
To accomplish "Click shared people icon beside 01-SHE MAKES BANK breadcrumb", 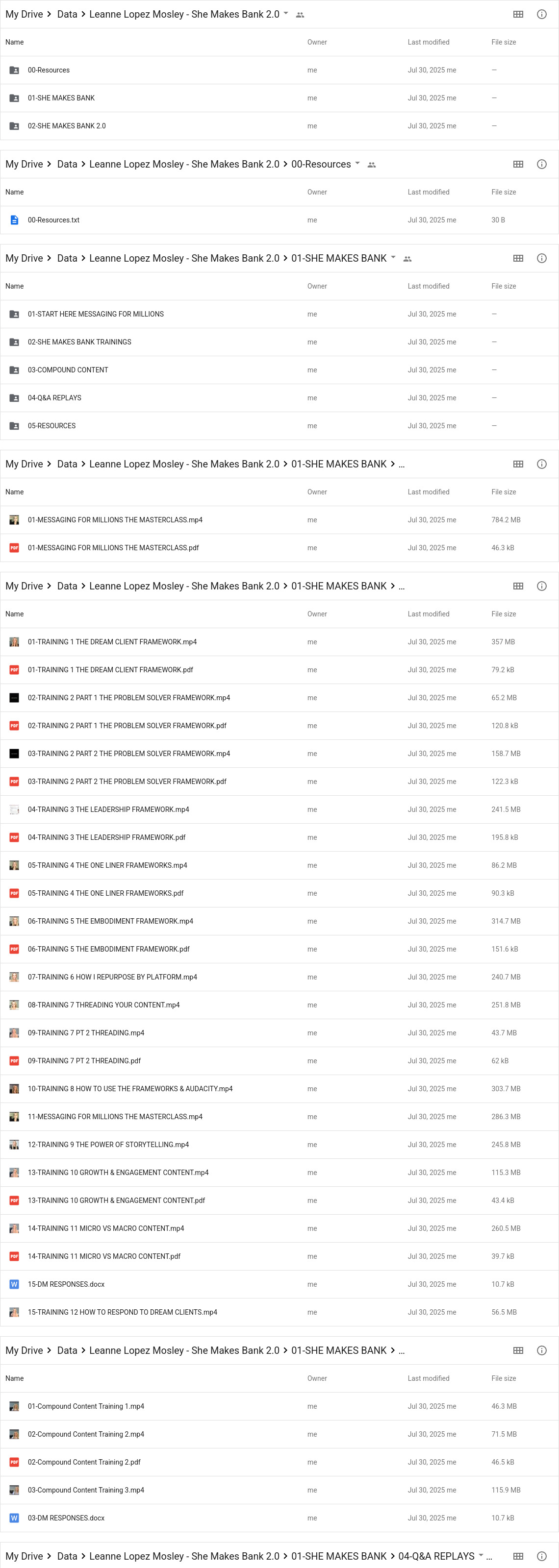I will [x=407, y=259].
